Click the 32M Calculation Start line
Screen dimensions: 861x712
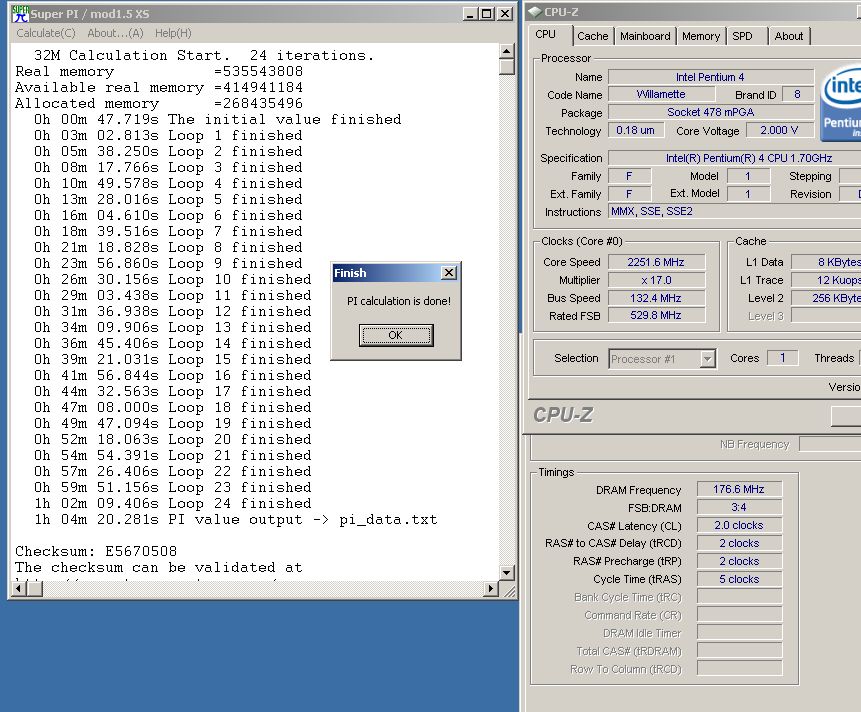(204, 55)
